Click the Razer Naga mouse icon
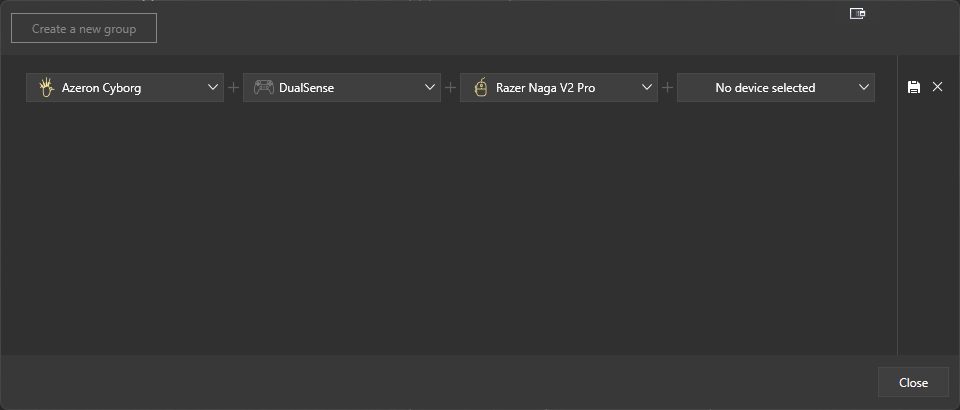This screenshot has height=410, width=960. (x=480, y=88)
